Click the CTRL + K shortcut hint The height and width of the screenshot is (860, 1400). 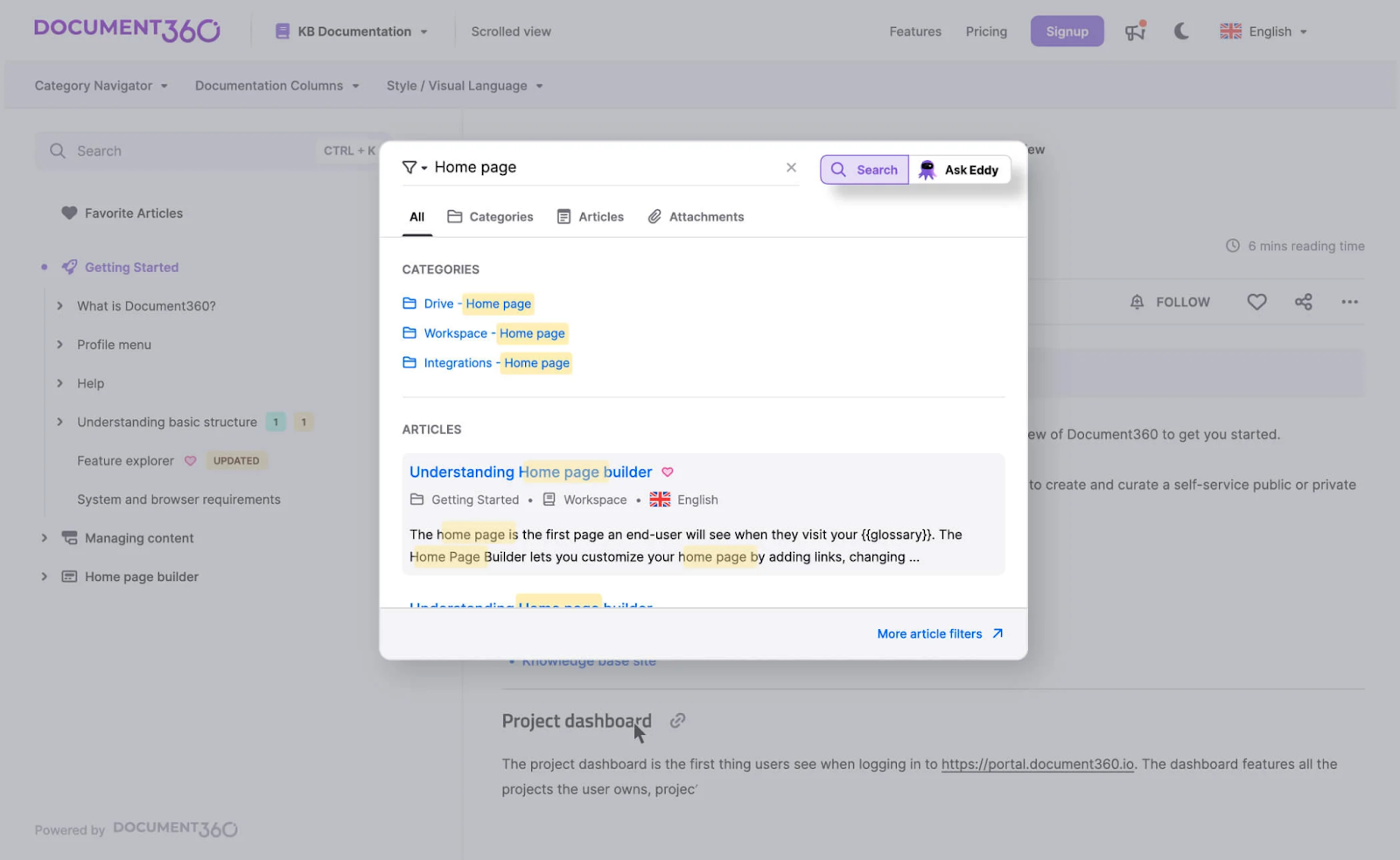click(x=349, y=150)
